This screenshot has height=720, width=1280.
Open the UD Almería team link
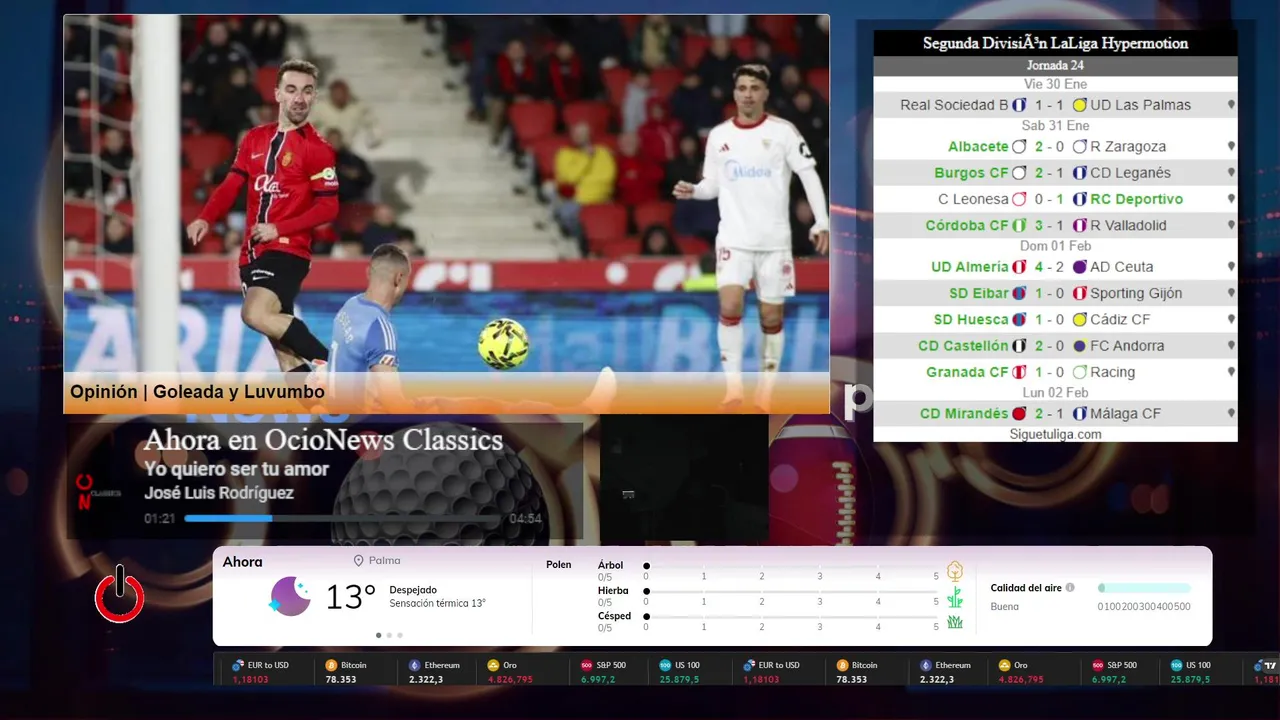(x=970, y=267)
